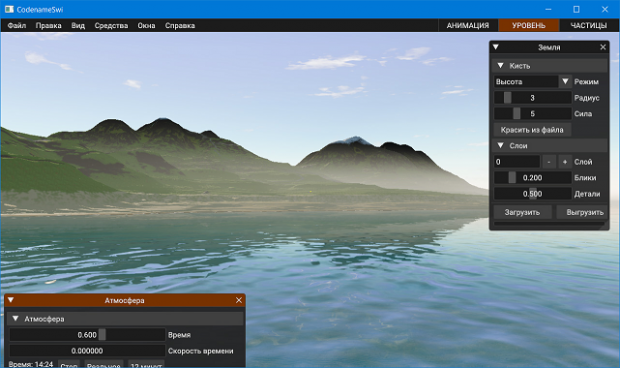The width and height of the screenshot is (620, 368).
Task: Open the Файл menu
Action: click(17, 25)
